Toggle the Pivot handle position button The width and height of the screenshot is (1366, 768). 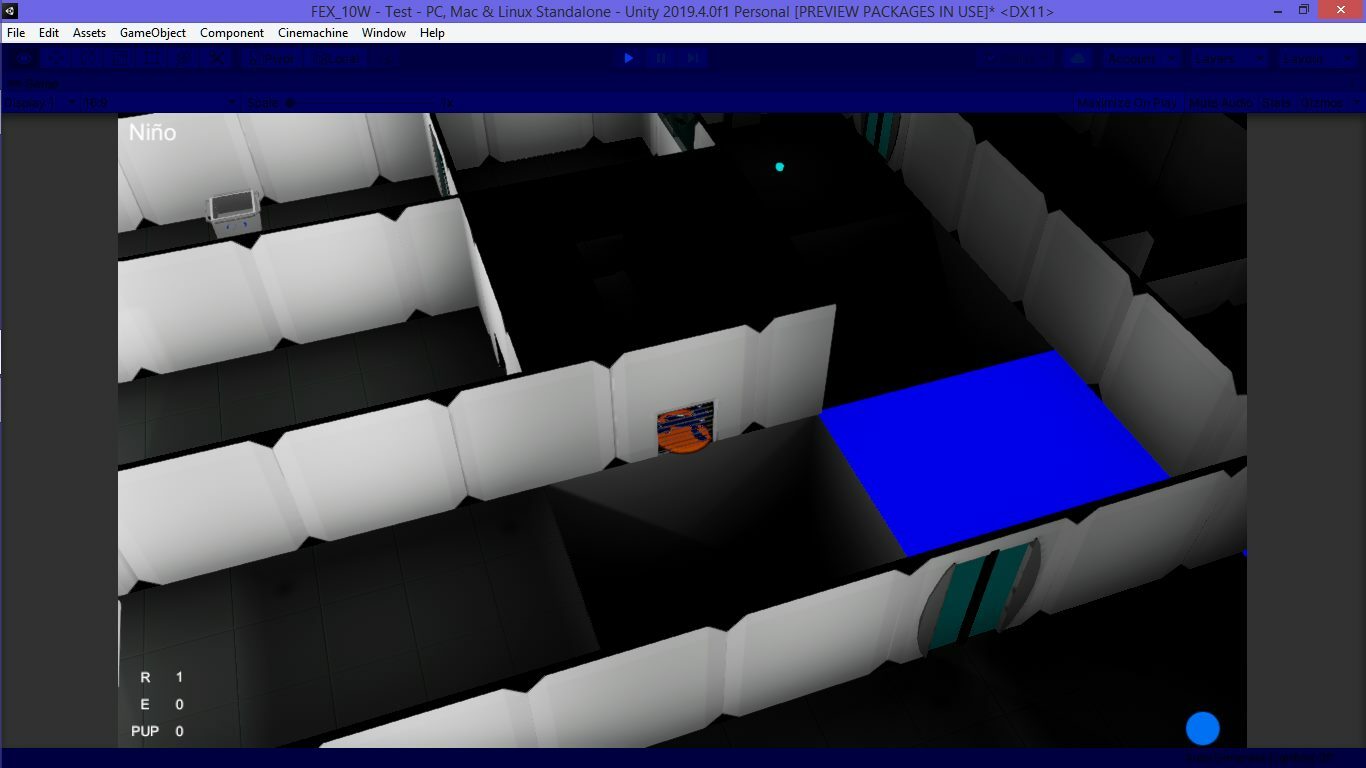[272, 59]
